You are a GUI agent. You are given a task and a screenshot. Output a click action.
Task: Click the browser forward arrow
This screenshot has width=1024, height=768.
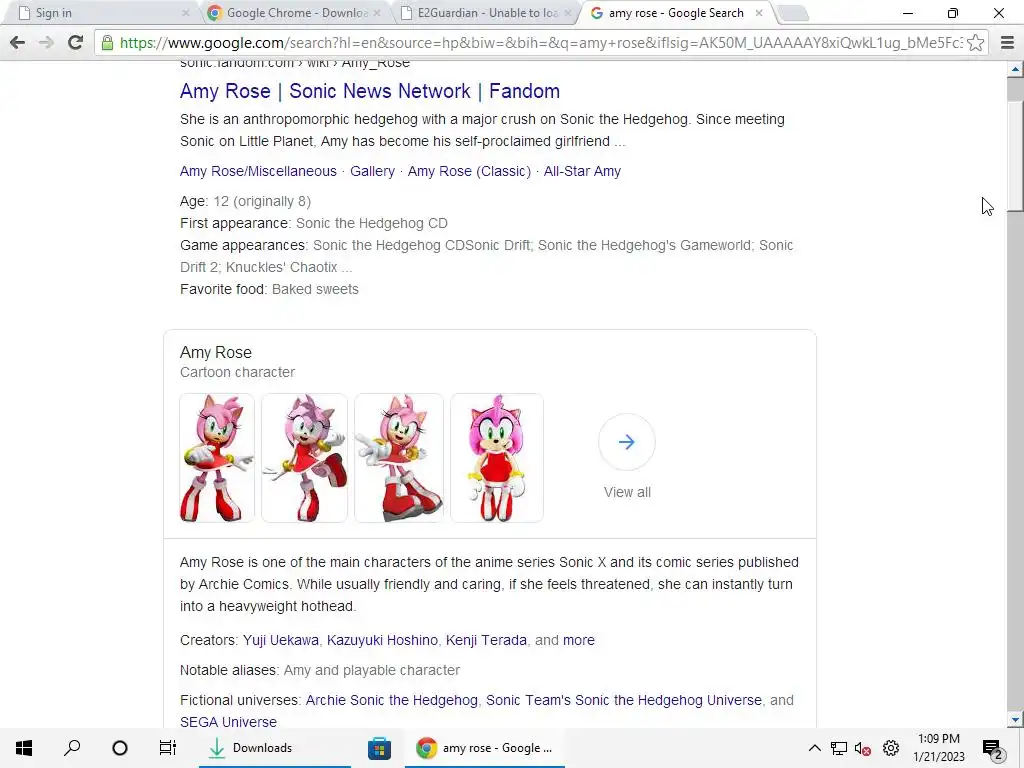(46, 43)
